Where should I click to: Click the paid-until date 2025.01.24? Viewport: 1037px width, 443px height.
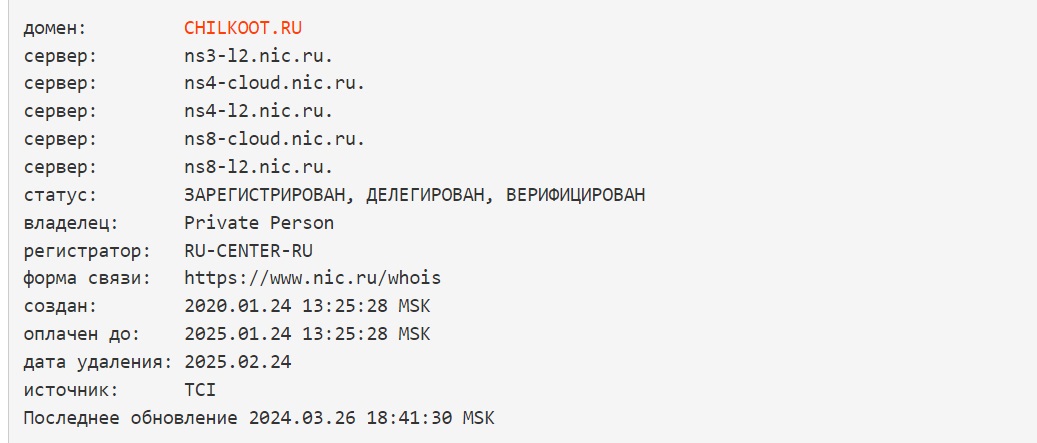(x=237, y=334)
